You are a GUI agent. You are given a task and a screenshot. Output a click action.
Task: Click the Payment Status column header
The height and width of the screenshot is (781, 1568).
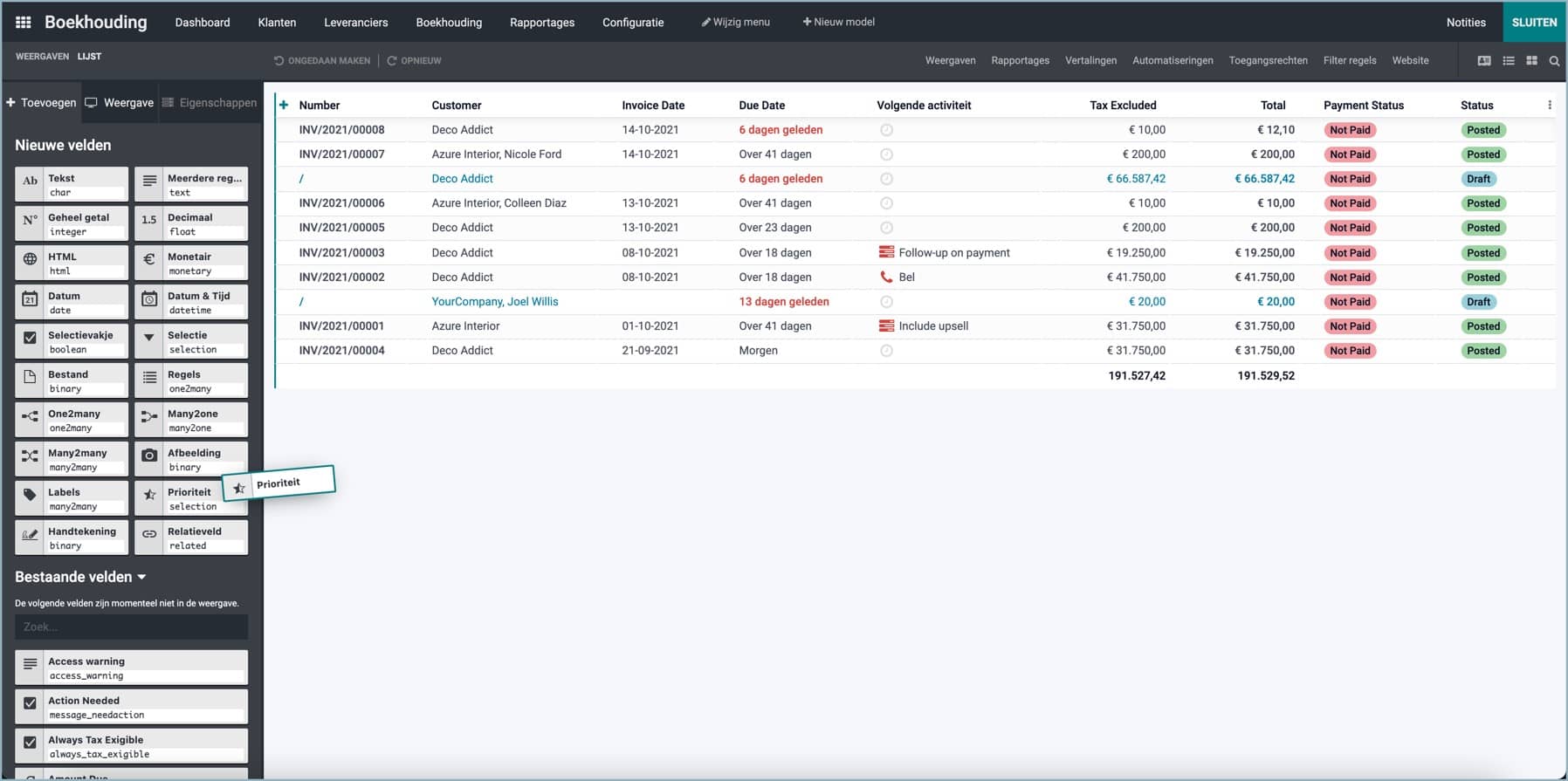tap(1364, 105)
